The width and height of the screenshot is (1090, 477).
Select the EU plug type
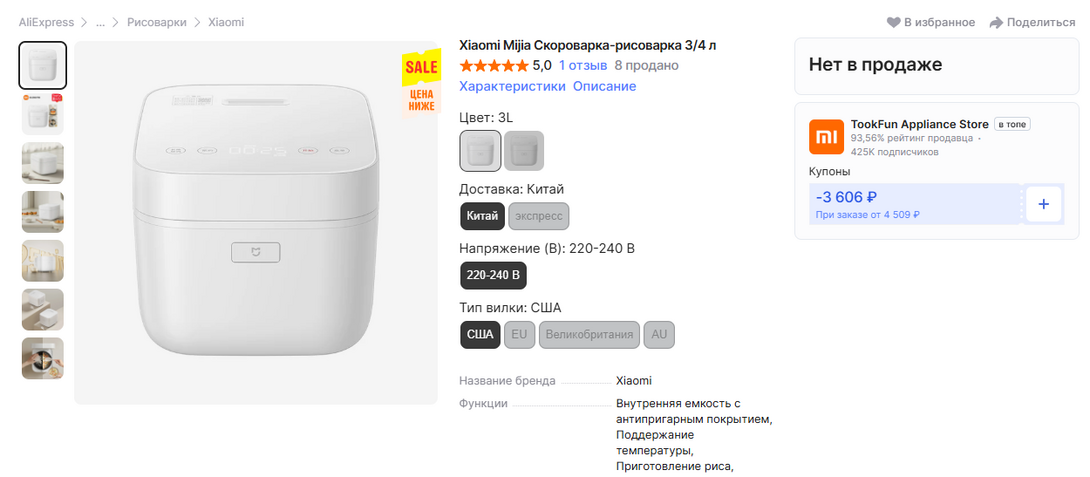518,334
